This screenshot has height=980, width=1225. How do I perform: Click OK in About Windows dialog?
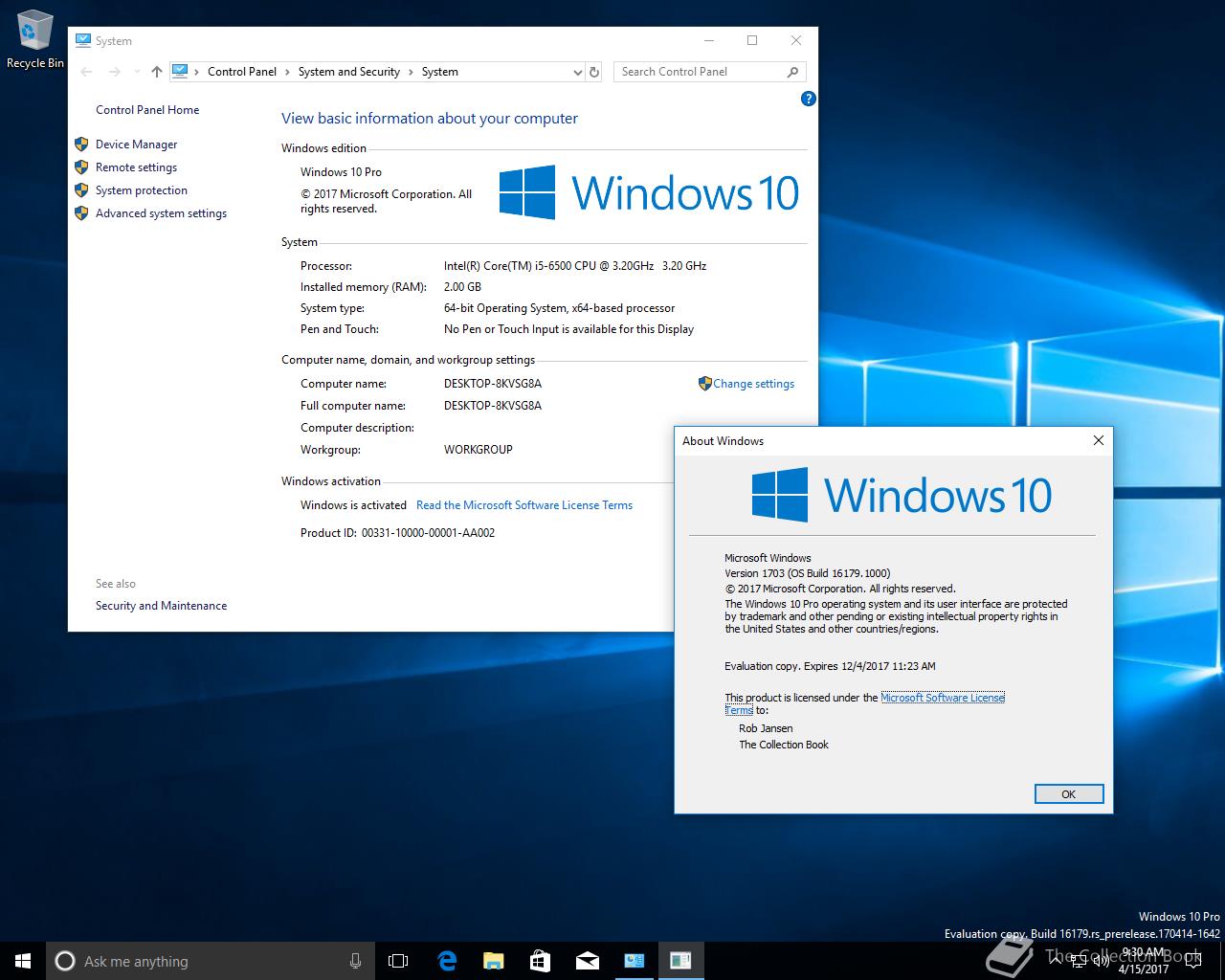click(1069, 794)
